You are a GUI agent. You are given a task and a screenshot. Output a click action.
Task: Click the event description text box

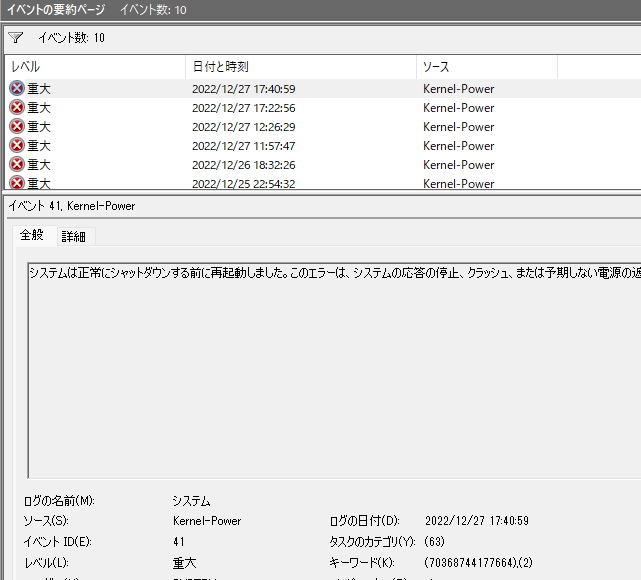[x=334, y=370]
